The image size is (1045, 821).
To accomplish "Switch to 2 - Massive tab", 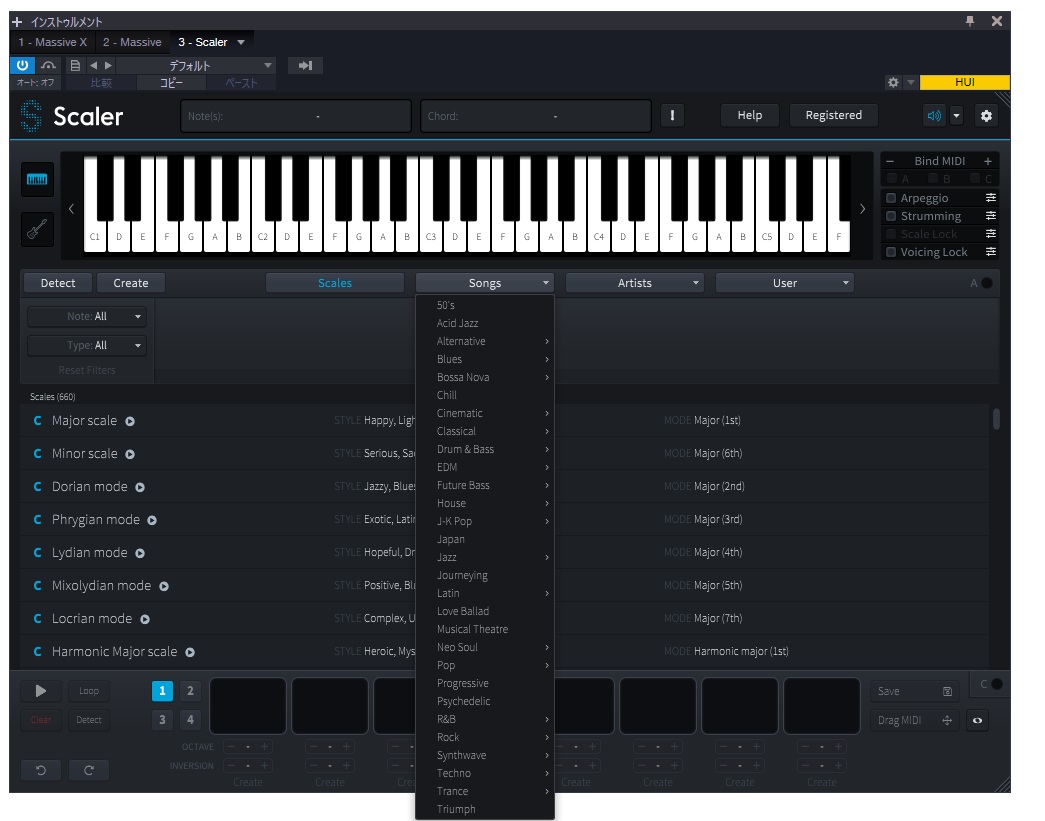I will pyautogui.click(x=132, y=42).
